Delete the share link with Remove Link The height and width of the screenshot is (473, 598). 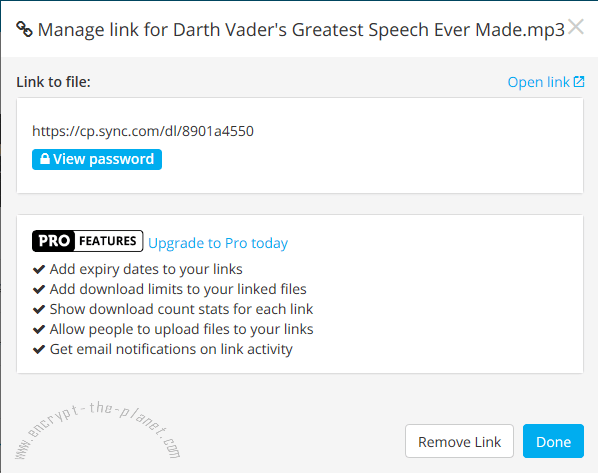point(460,441)
